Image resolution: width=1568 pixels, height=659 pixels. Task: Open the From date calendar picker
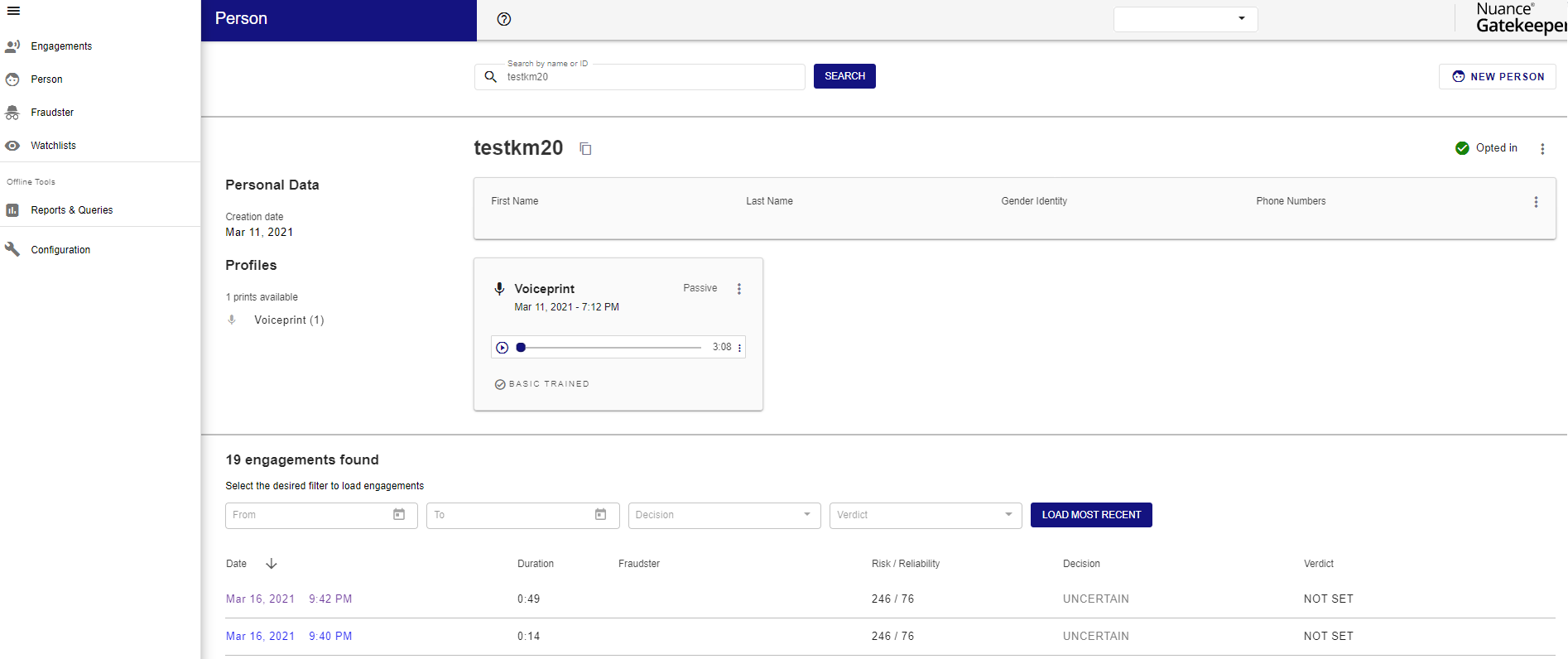(399, 515)
